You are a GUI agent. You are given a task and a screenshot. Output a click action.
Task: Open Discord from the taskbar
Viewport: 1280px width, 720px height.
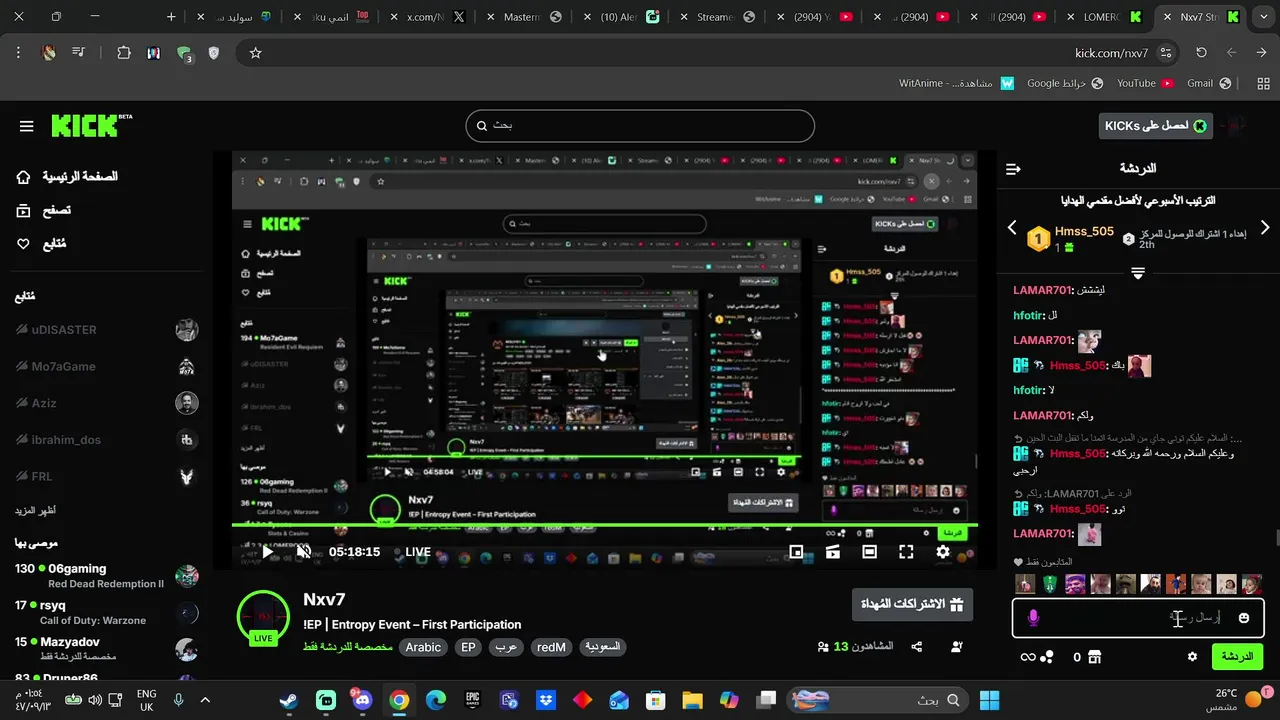[362, 700]
